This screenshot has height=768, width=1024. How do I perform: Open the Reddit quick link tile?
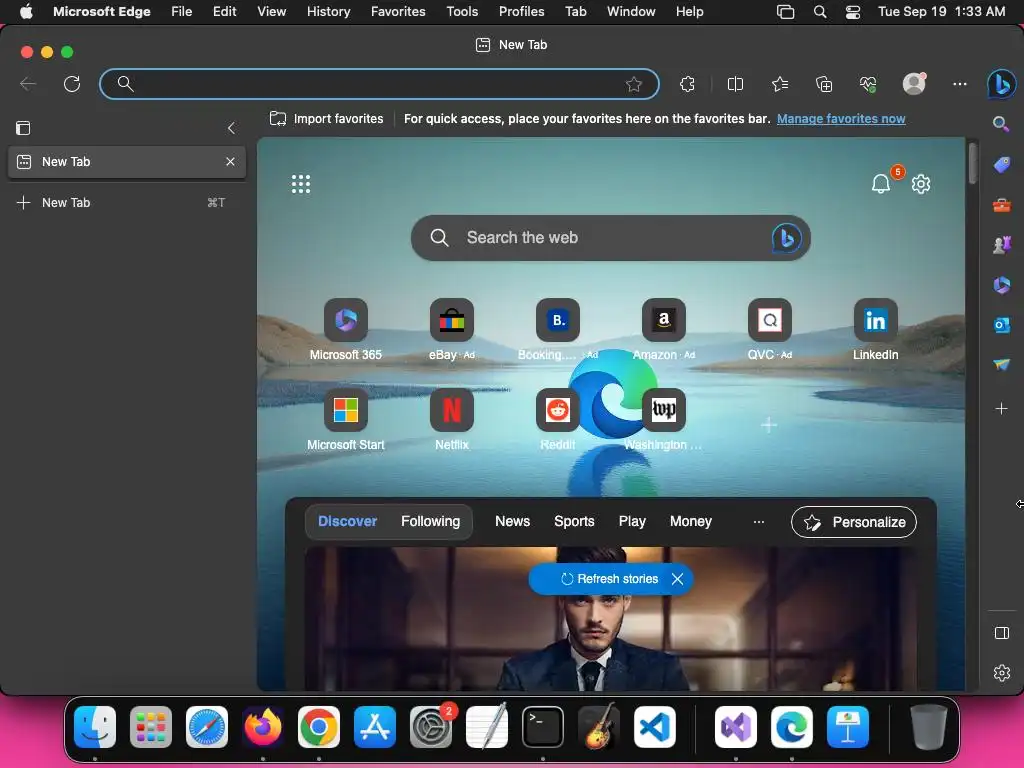[558, 410]
